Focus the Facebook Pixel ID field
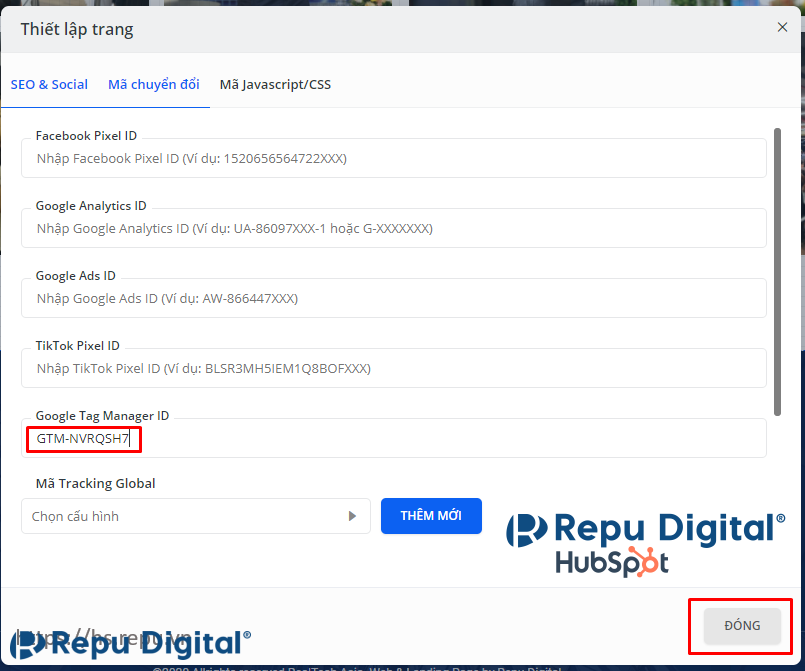Screen dimensions: 805x671 [x=394, y=158]
